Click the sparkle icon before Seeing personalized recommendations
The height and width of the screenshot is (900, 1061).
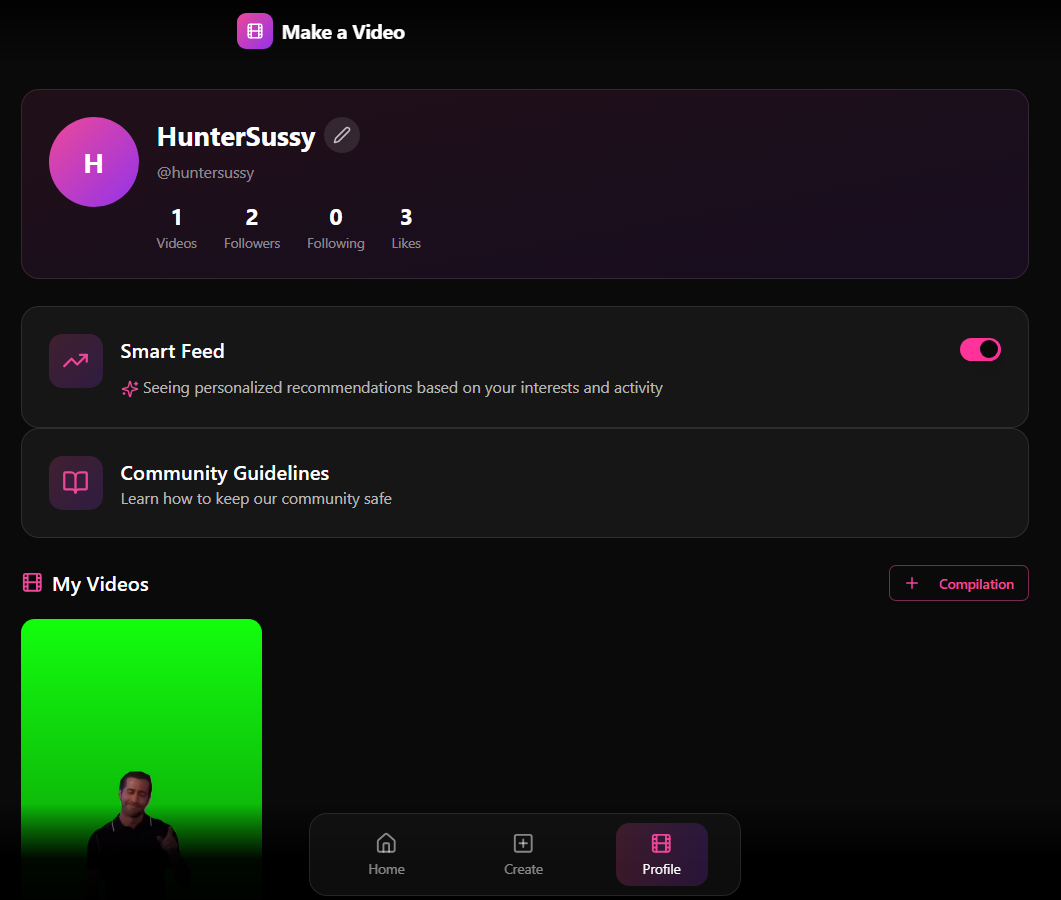tap(130, 388)
